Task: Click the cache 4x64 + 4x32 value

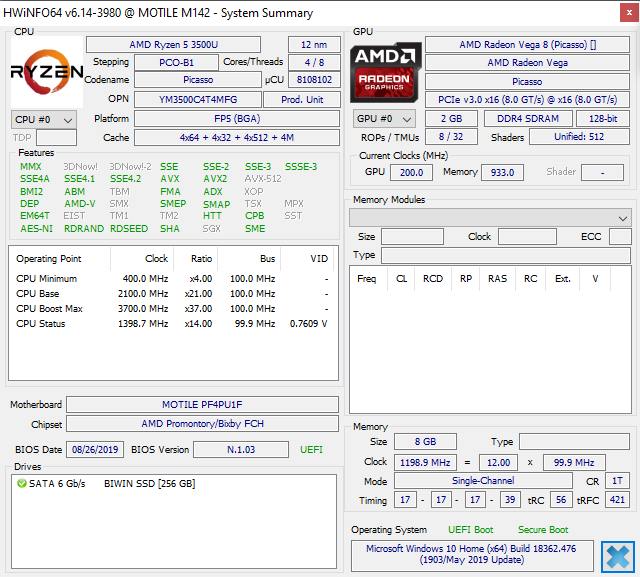Action: 237,138
